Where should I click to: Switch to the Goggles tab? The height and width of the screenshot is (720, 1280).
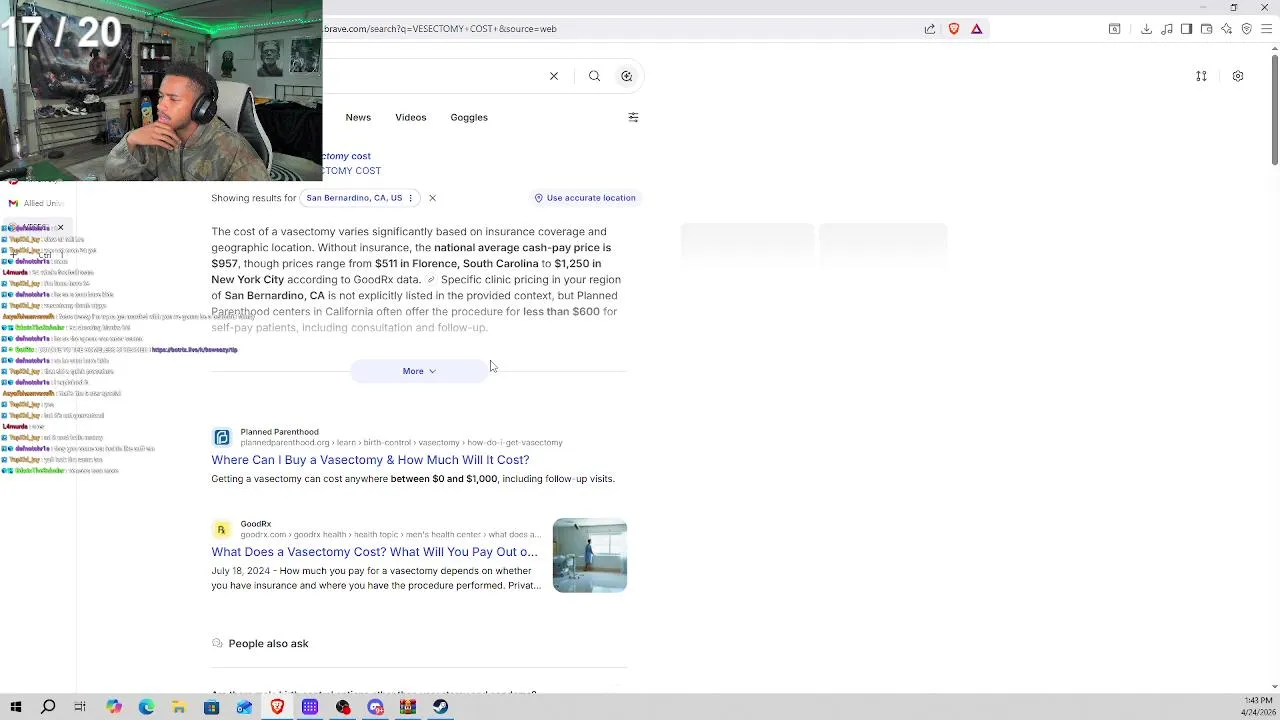click(469, 117)
